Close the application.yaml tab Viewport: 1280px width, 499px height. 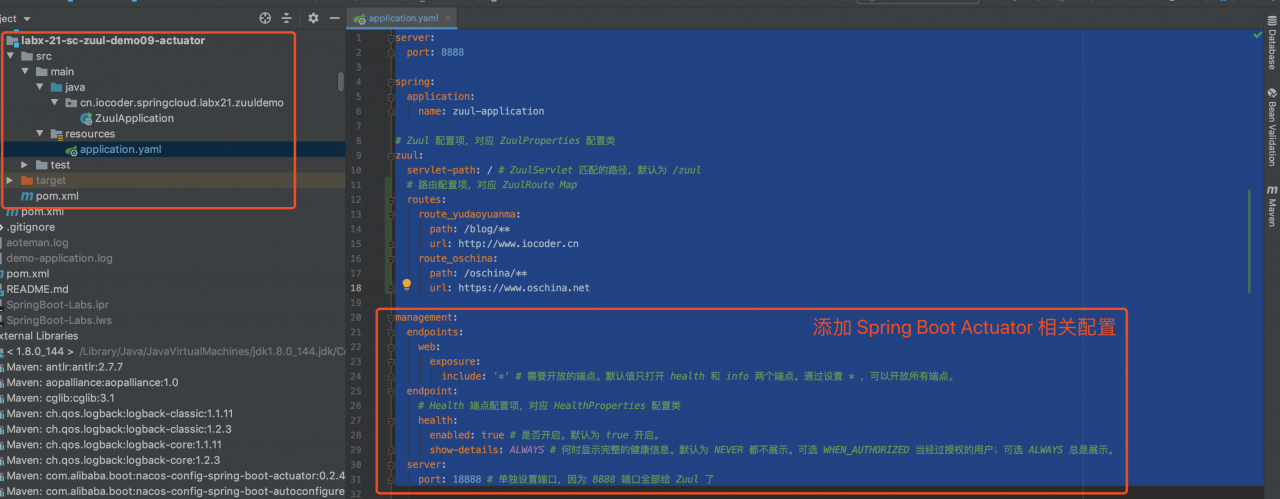446,18
